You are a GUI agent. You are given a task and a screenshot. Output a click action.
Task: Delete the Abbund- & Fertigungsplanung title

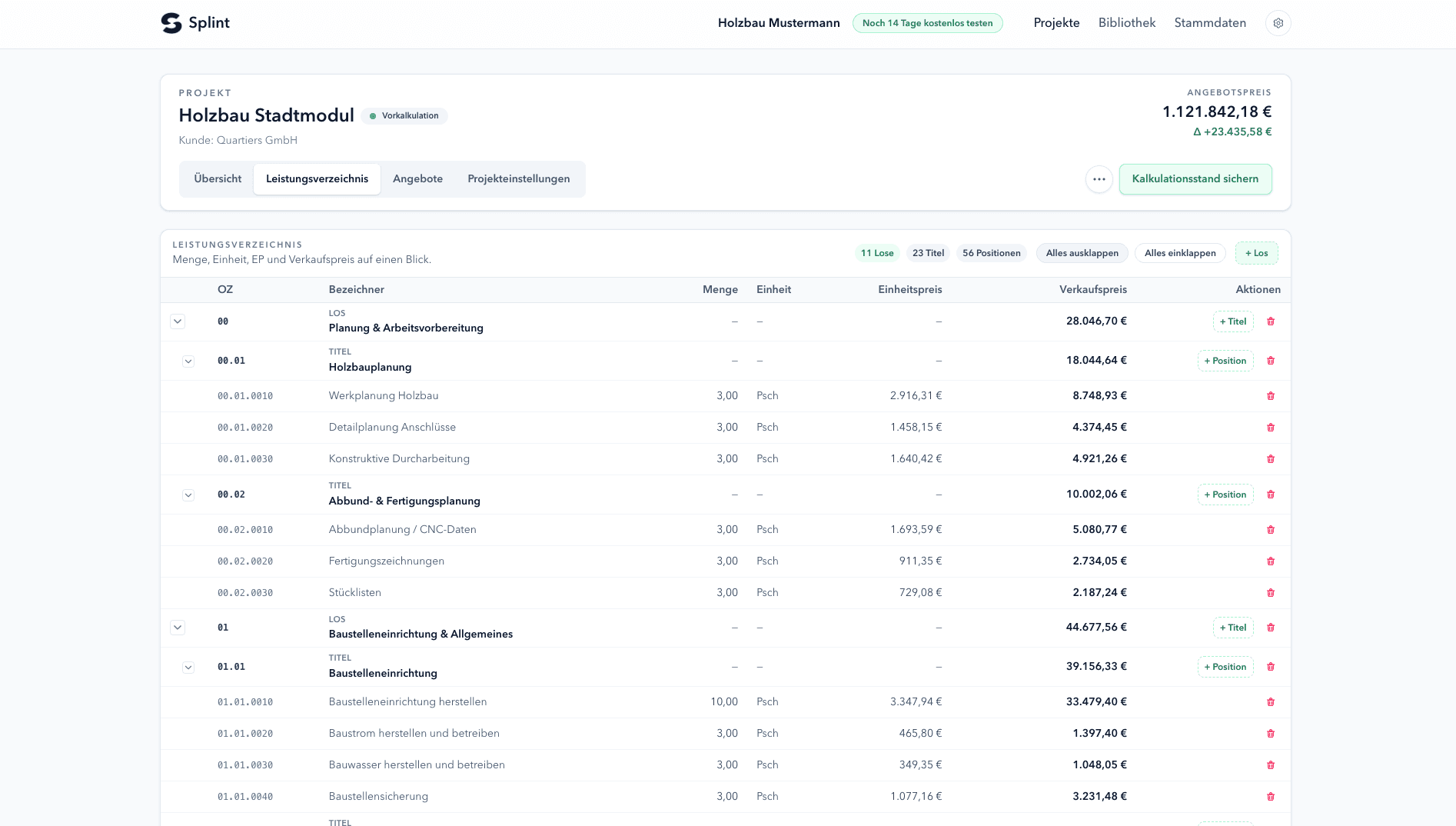[x=1271, y=495]
